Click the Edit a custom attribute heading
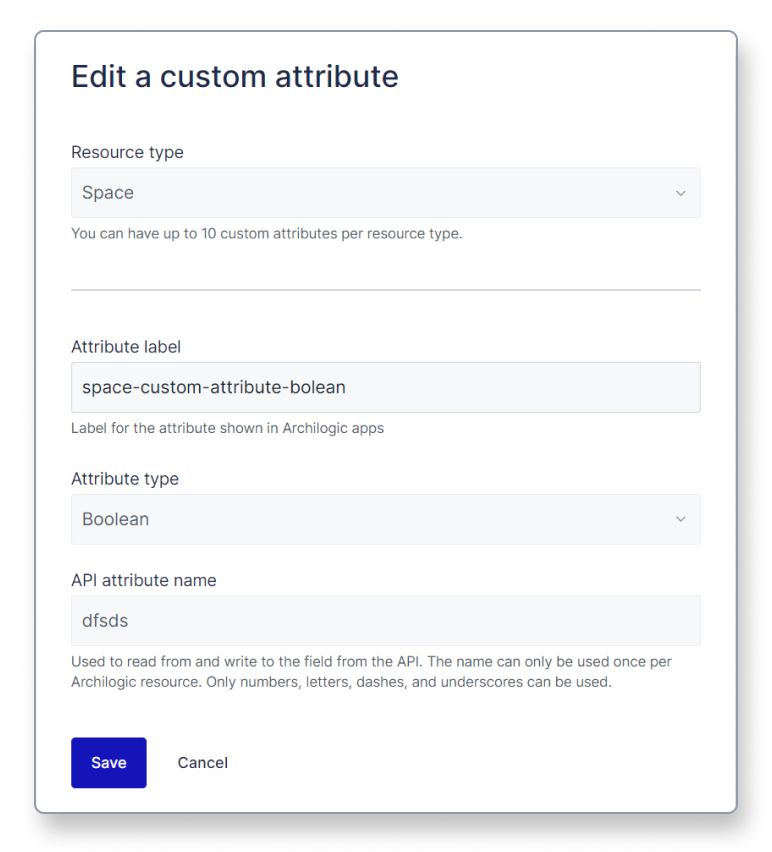The height and width of the screenshot is (852, 772). pyautogui.click(x=234, y=75)
